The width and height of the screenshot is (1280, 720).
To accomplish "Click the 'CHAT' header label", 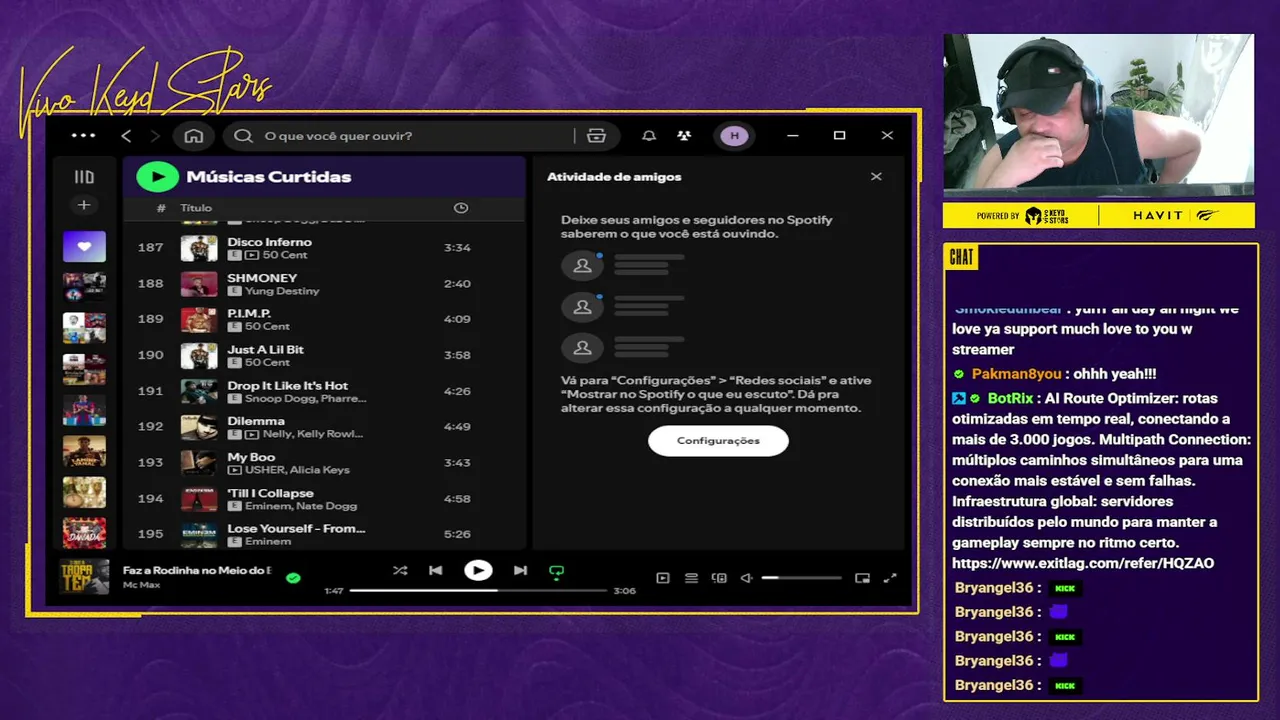I will click(961, 258).
